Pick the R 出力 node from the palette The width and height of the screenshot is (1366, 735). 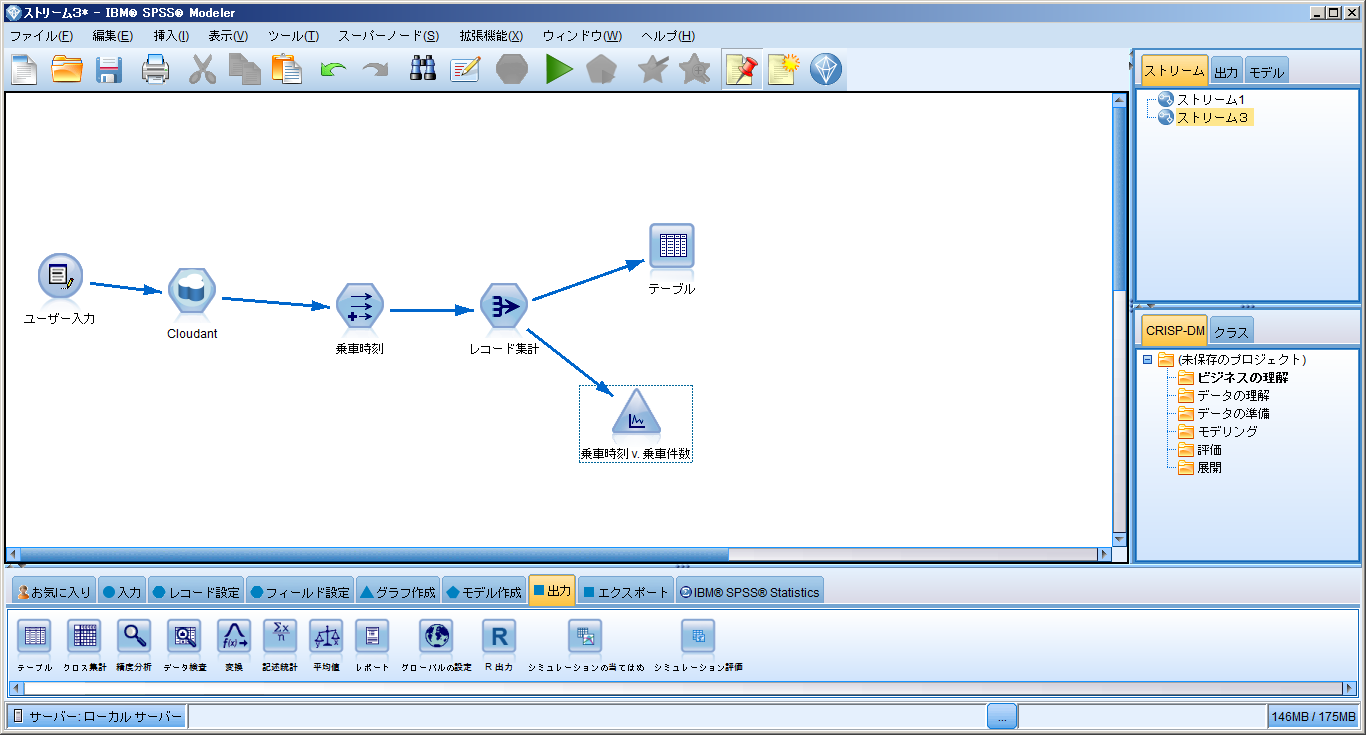499,636
